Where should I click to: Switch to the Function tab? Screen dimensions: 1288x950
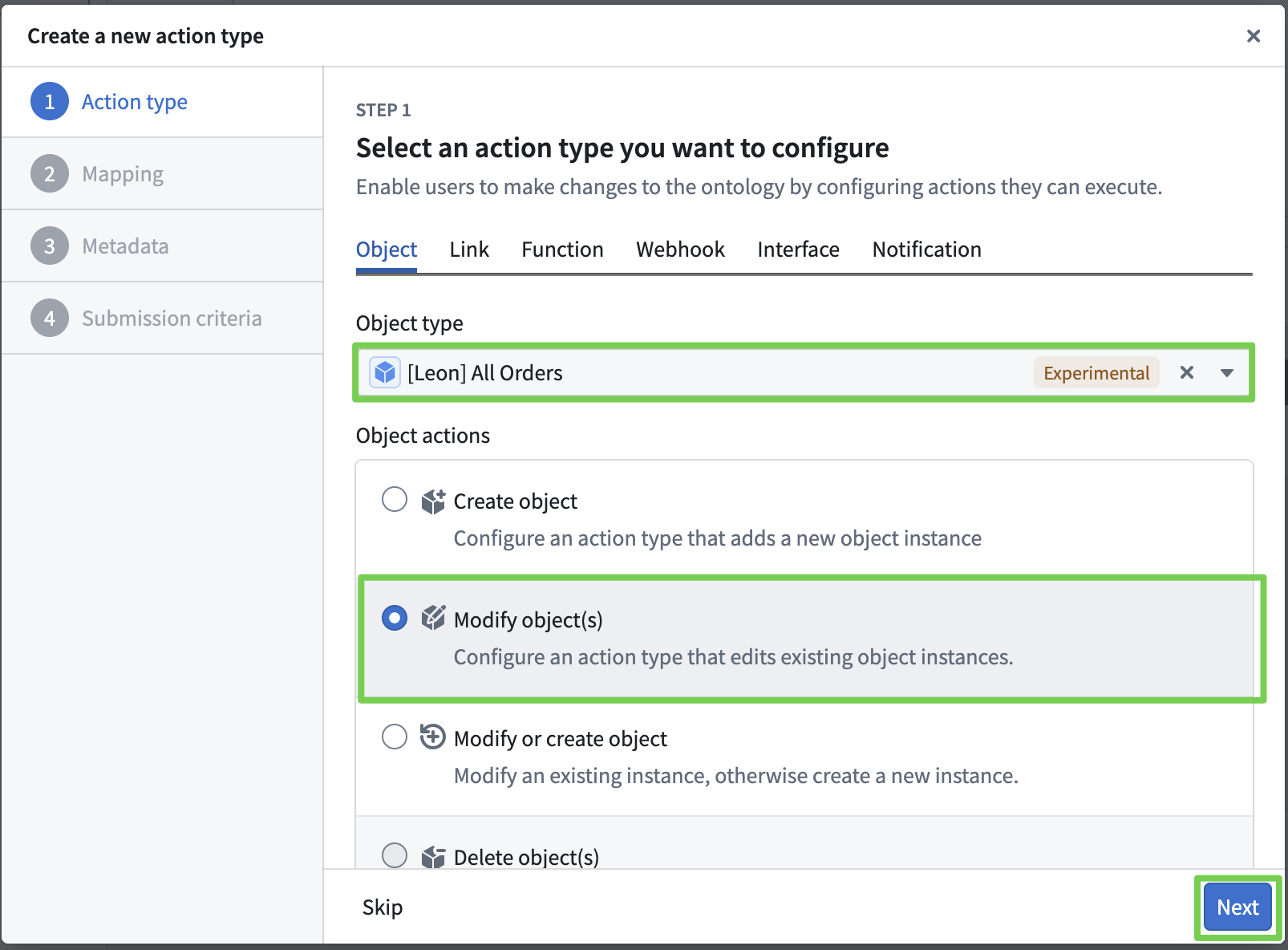tap(562, 250)
